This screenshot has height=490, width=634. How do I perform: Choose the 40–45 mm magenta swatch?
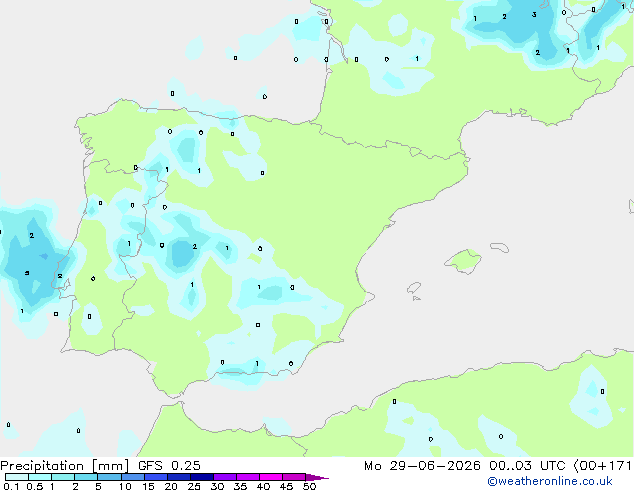271,477
